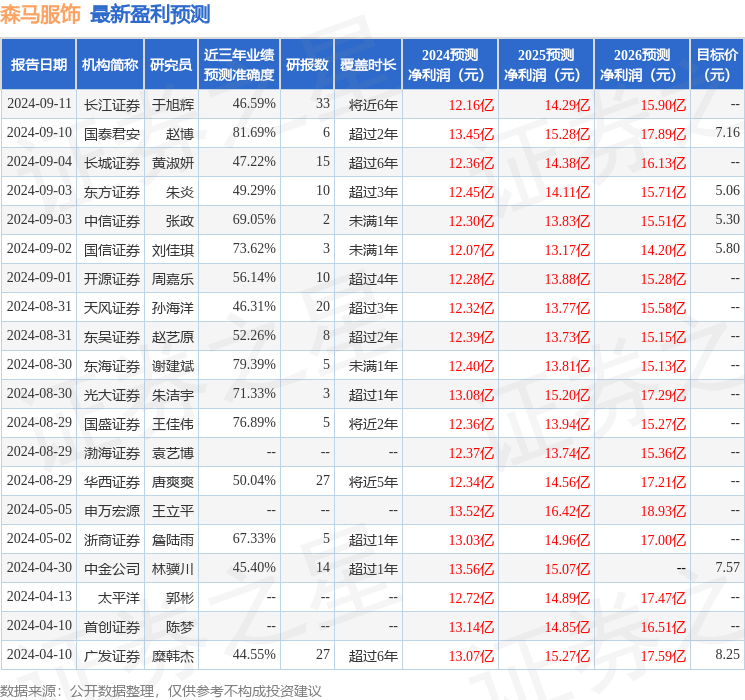Select the 东吴证券 institution cell

click(112, 337)
